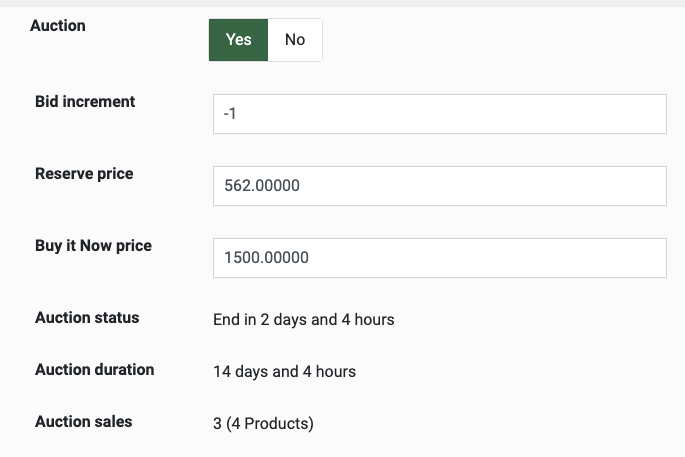Click the text "3 (4 Products)"

click(x=263, y=423)
